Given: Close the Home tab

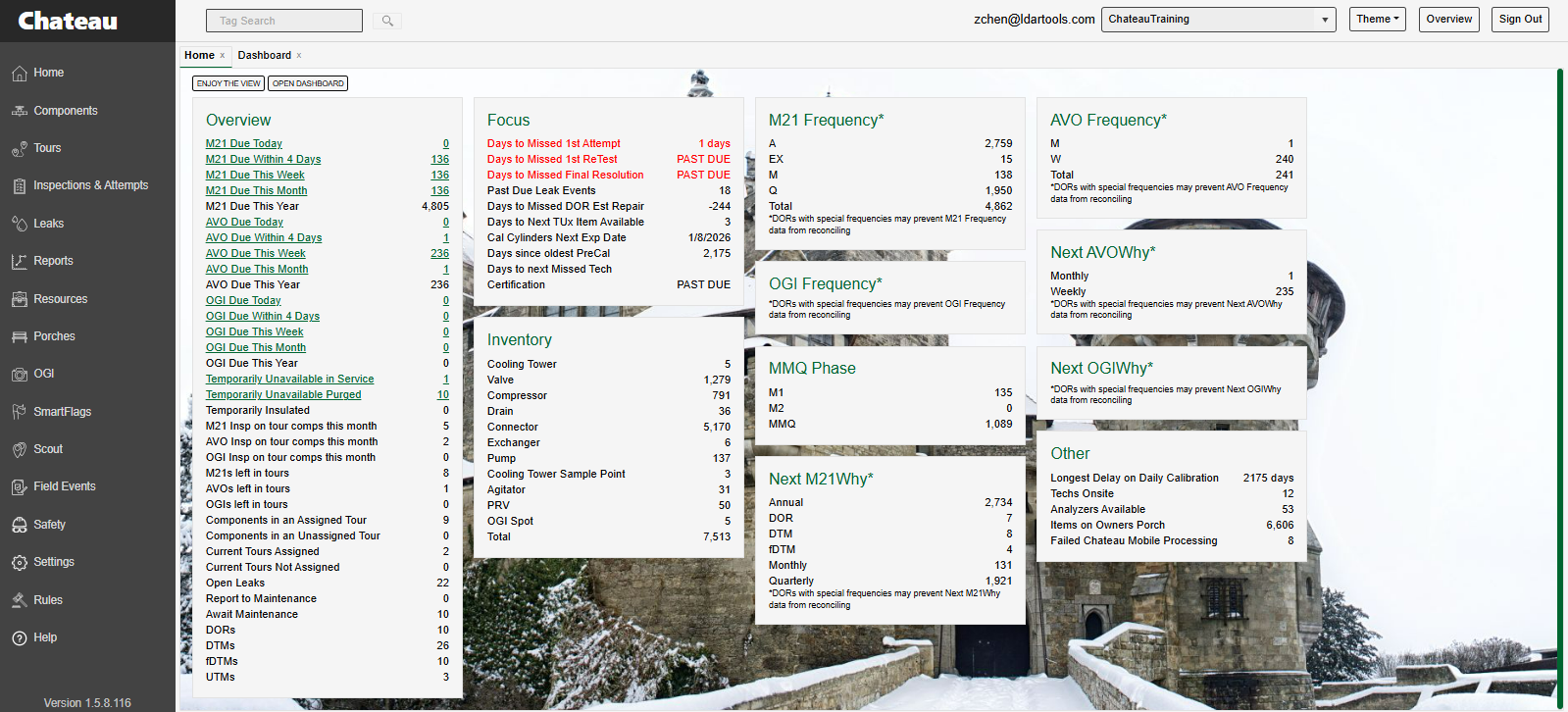Looking at the screenshot, I should [x=223, y=56].
